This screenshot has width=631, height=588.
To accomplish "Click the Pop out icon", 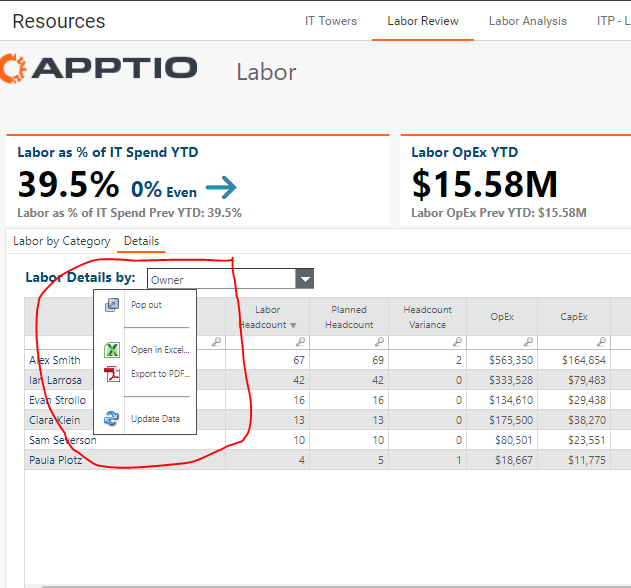I will click(112, 305).
